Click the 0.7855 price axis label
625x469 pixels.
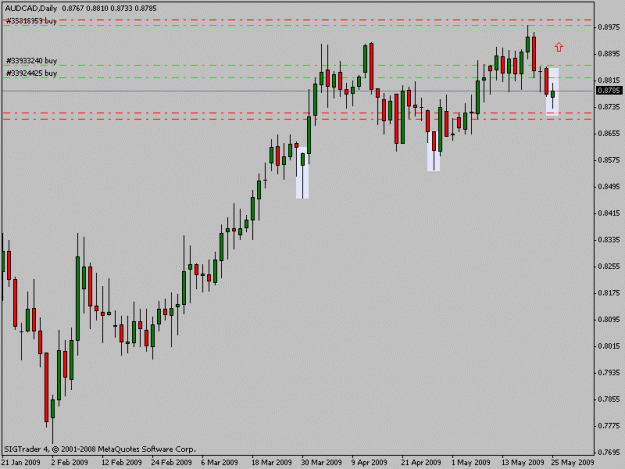click(609, 399)
